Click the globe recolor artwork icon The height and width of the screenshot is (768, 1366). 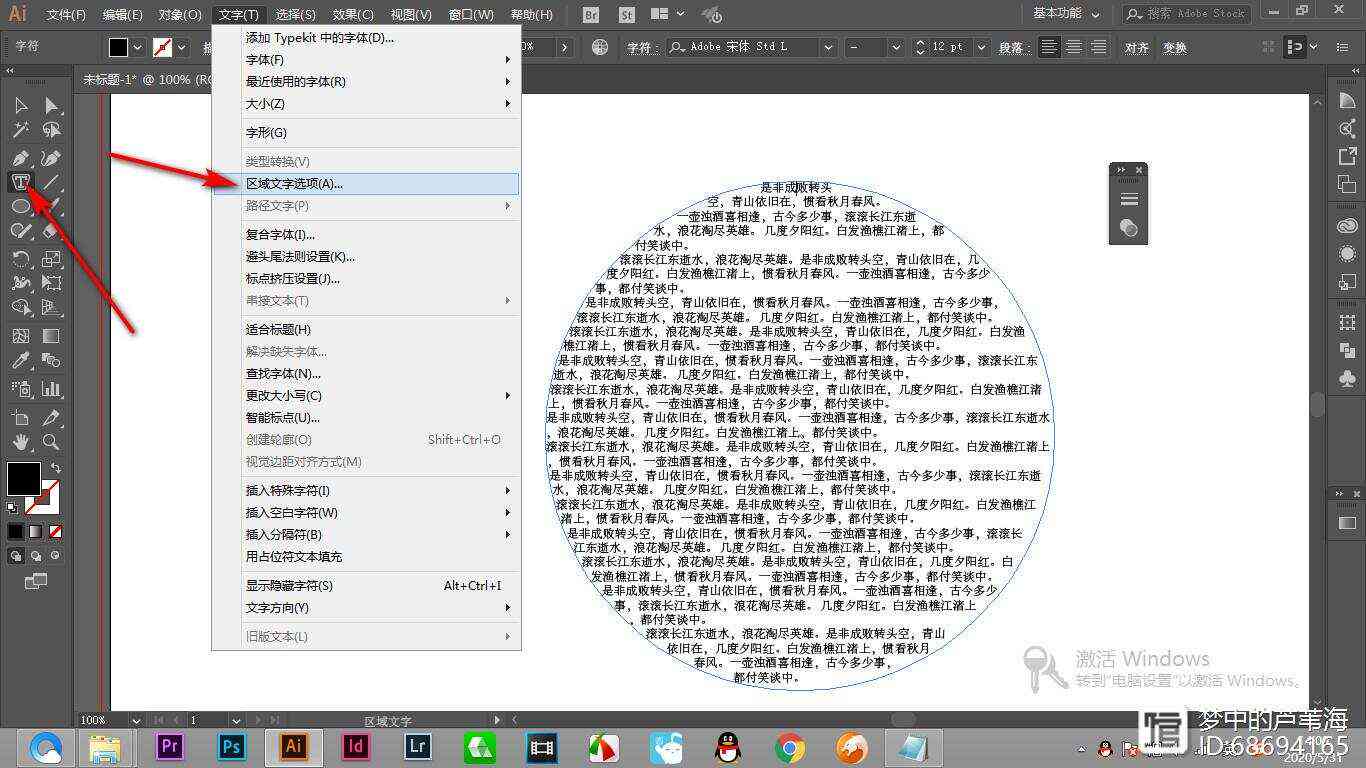(600, 47)
